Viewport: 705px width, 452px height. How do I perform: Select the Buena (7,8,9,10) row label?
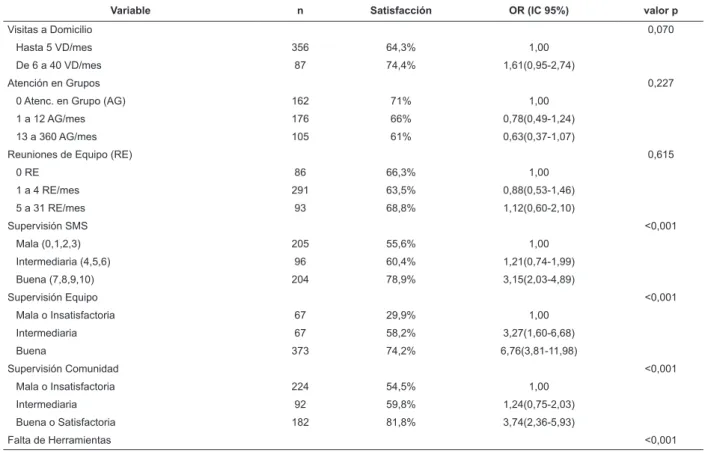[x=55, y=280]
